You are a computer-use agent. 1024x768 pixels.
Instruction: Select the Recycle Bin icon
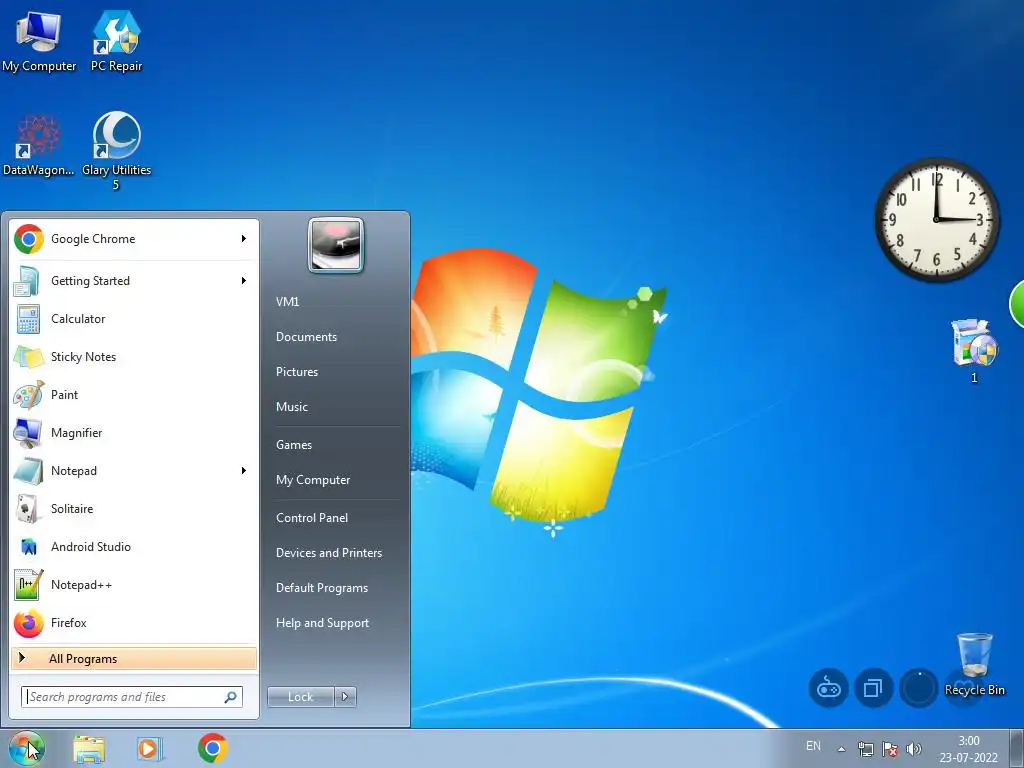click(974, 664)
